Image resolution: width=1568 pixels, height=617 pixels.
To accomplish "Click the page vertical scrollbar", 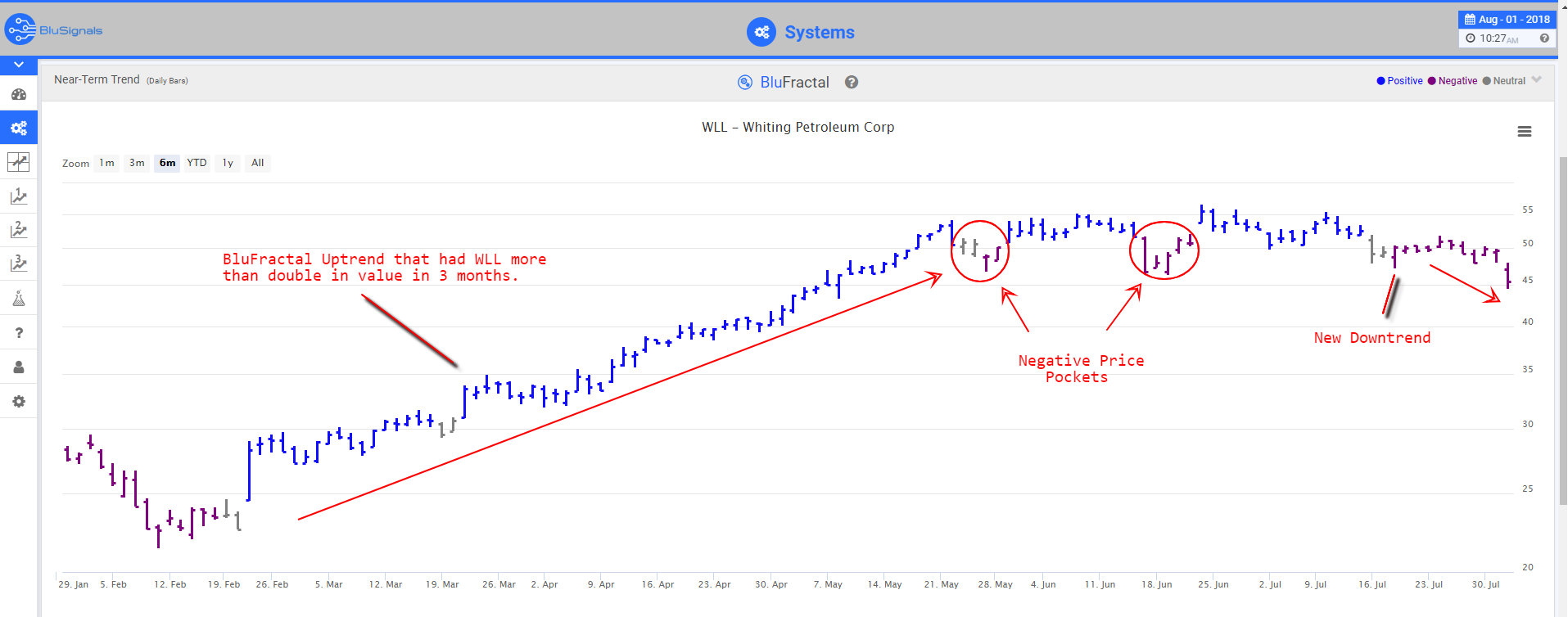I will [1562, 327].
